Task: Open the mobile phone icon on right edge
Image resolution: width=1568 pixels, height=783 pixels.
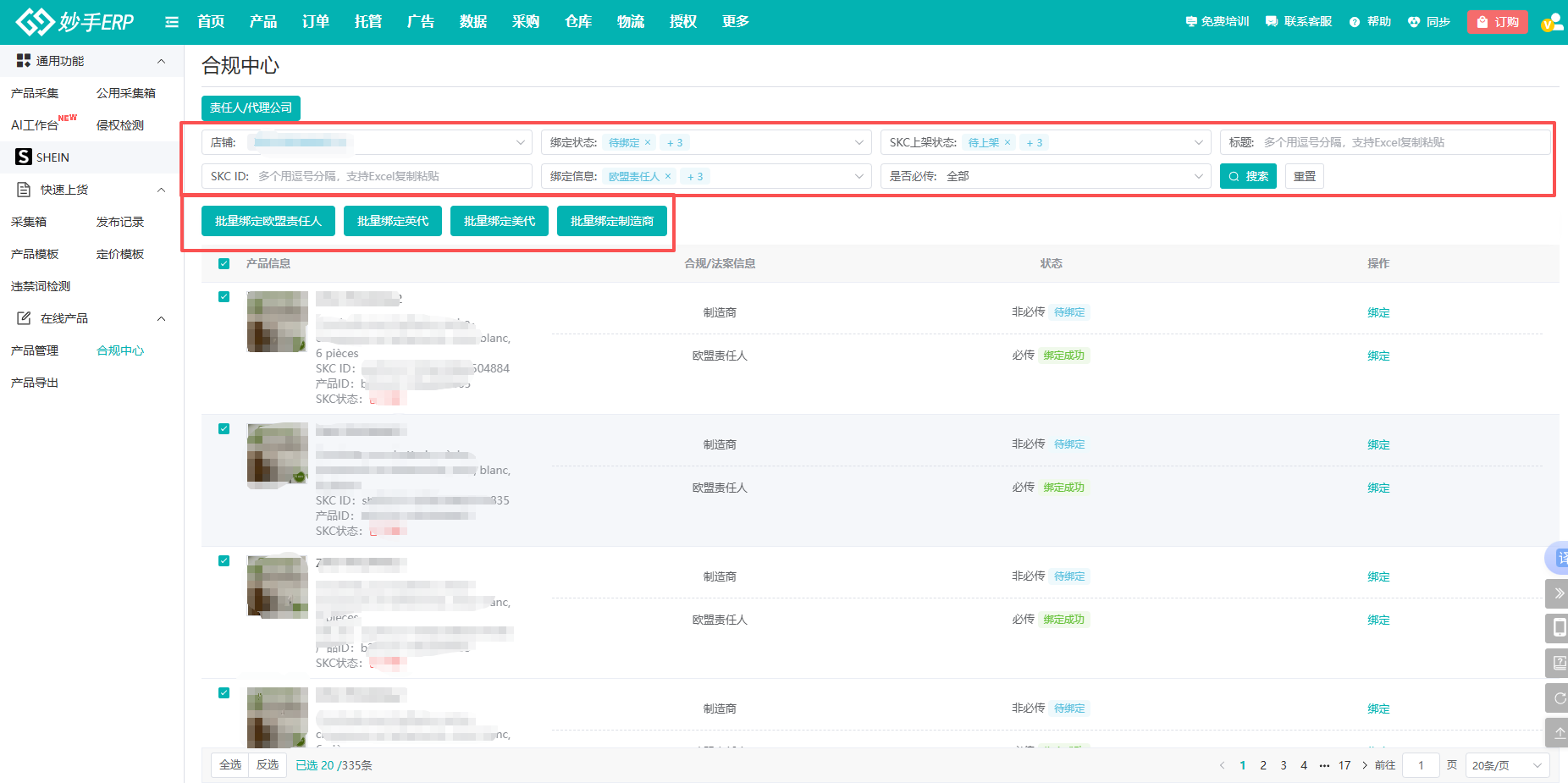Action: point(1559,627)
